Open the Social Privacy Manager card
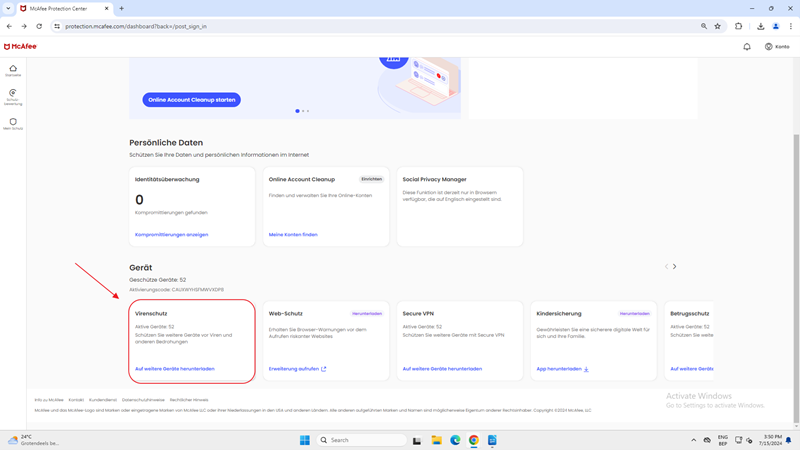The height and width of the screenshot is (450, 800). click(x=460, y=207)
